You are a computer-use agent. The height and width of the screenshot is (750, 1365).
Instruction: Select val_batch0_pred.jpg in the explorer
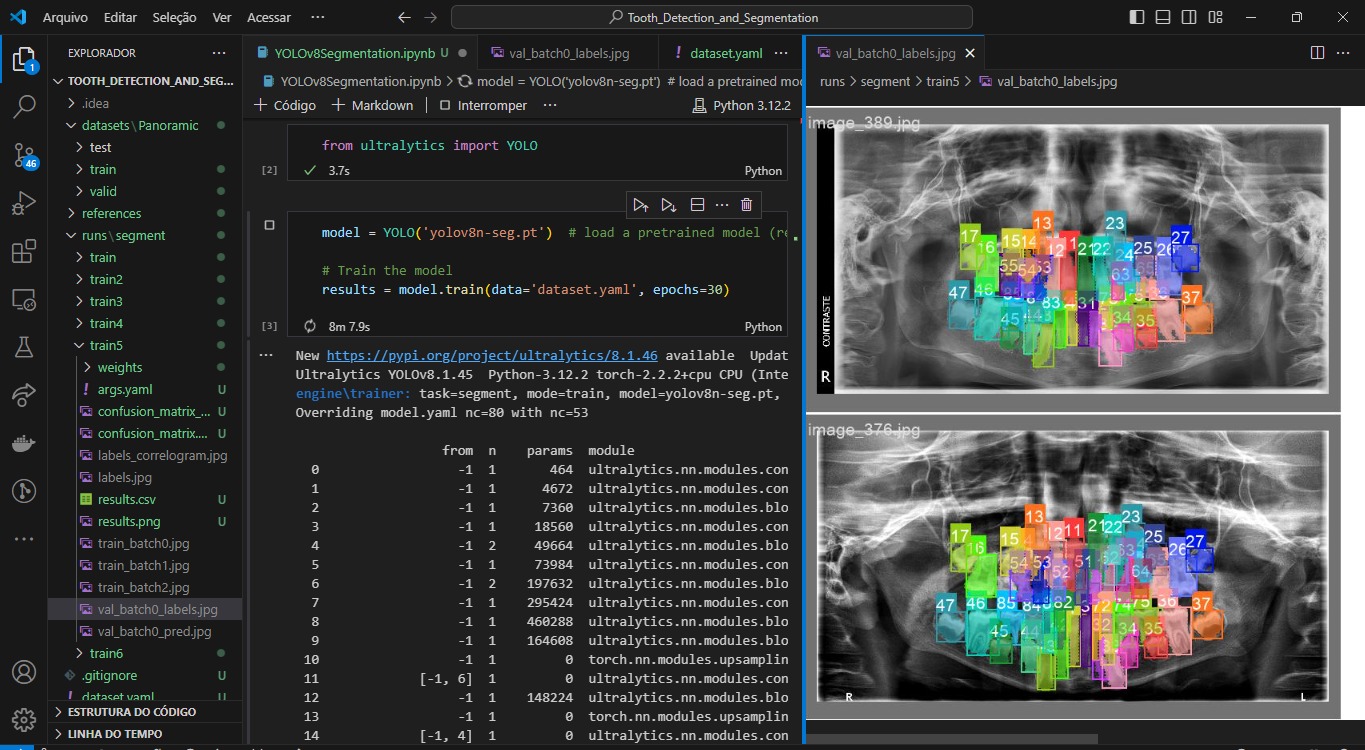click(154, 631)
